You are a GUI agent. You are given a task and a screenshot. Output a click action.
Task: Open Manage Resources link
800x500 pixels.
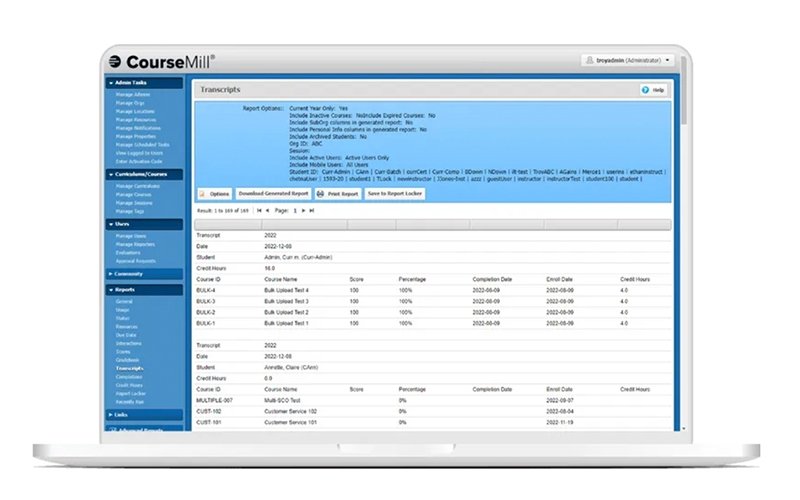tap(136, 120)
